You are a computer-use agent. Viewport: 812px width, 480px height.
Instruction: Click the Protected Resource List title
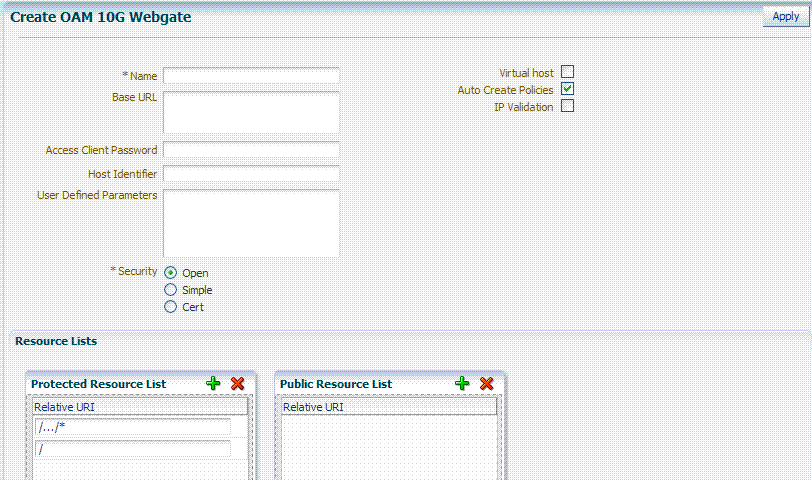pos(98,384)
